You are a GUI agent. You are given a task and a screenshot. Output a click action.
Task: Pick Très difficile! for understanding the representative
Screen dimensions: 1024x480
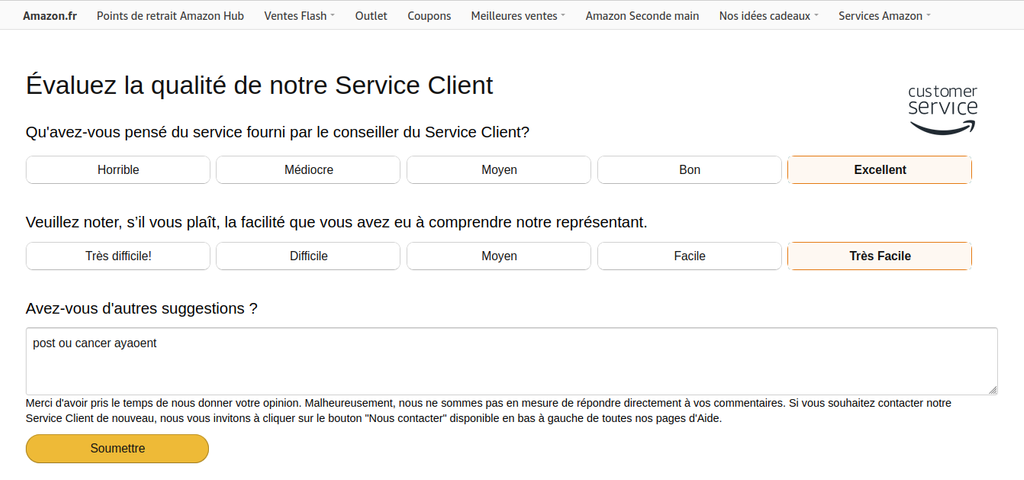[118, 256]
